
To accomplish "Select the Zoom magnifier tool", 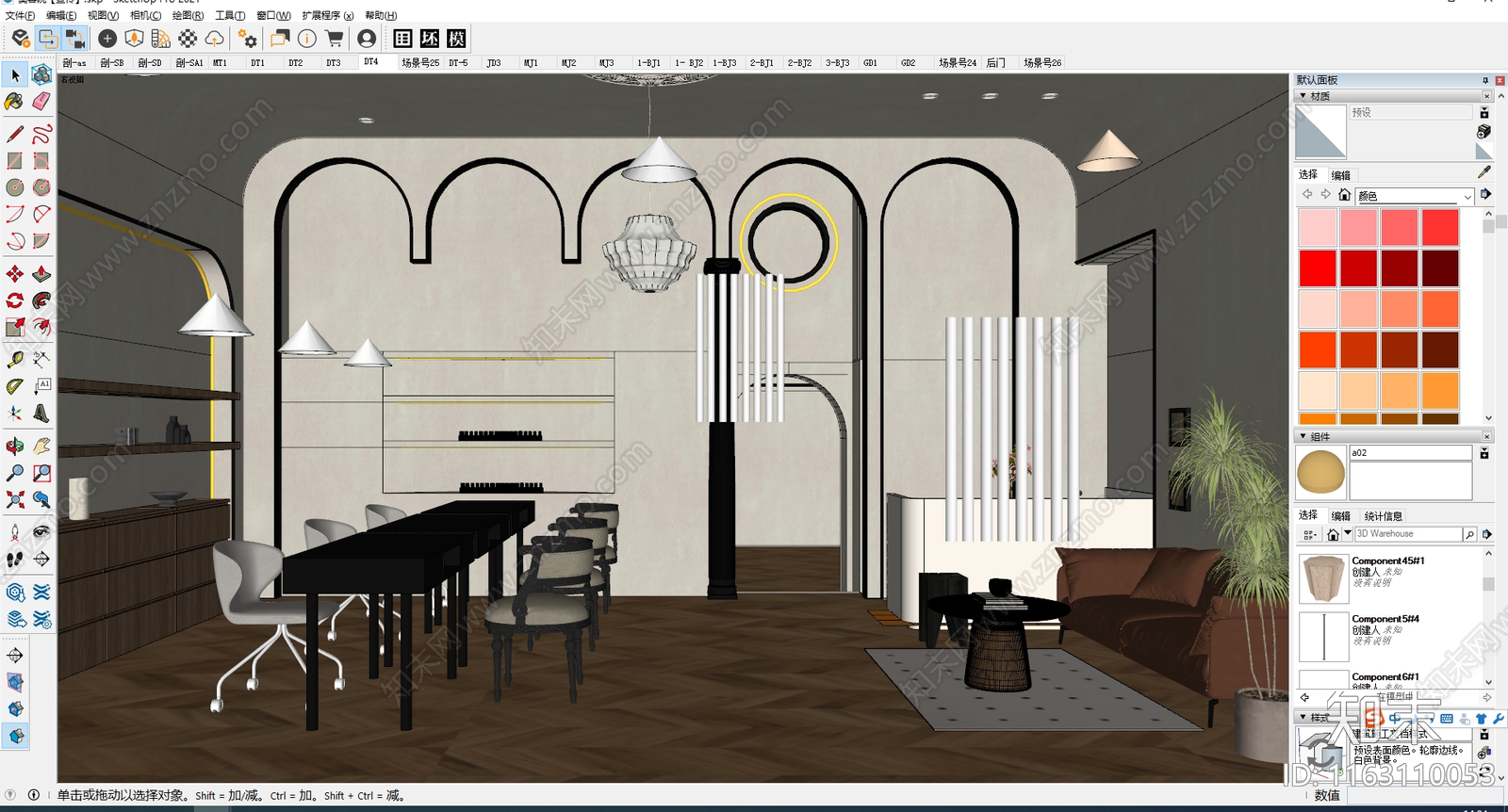I will [15, 473].
